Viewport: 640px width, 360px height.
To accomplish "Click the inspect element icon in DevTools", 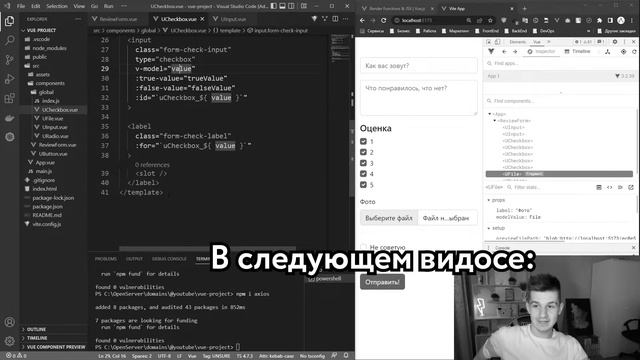I will tap(489, 42).
